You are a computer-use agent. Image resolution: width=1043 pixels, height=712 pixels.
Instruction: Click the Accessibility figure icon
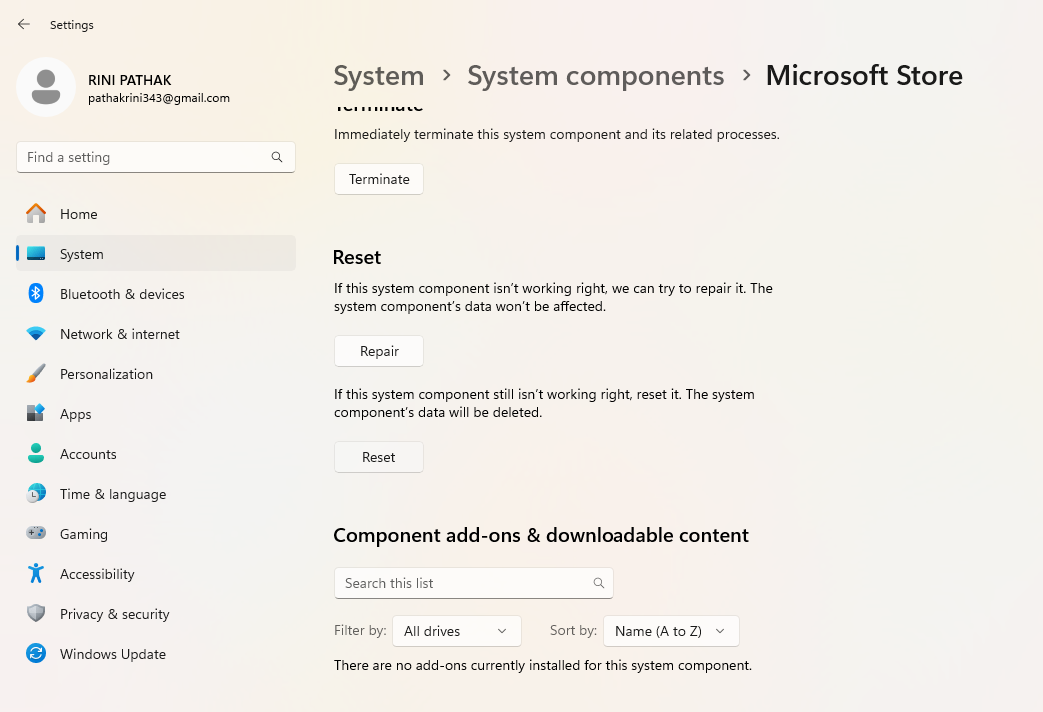pyautogui.click(x=36, y=574)
